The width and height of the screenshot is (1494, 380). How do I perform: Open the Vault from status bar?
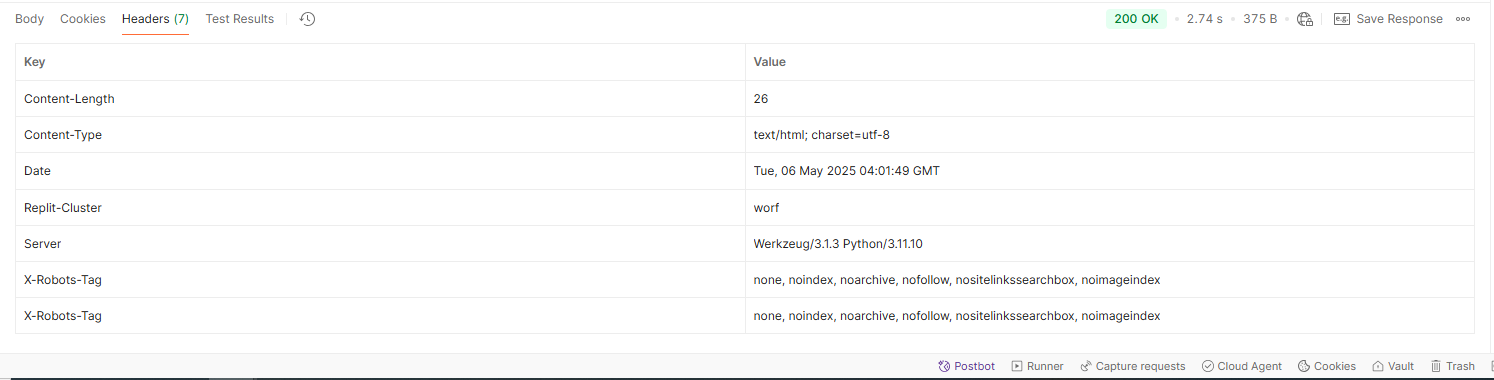coord(1393,366)
